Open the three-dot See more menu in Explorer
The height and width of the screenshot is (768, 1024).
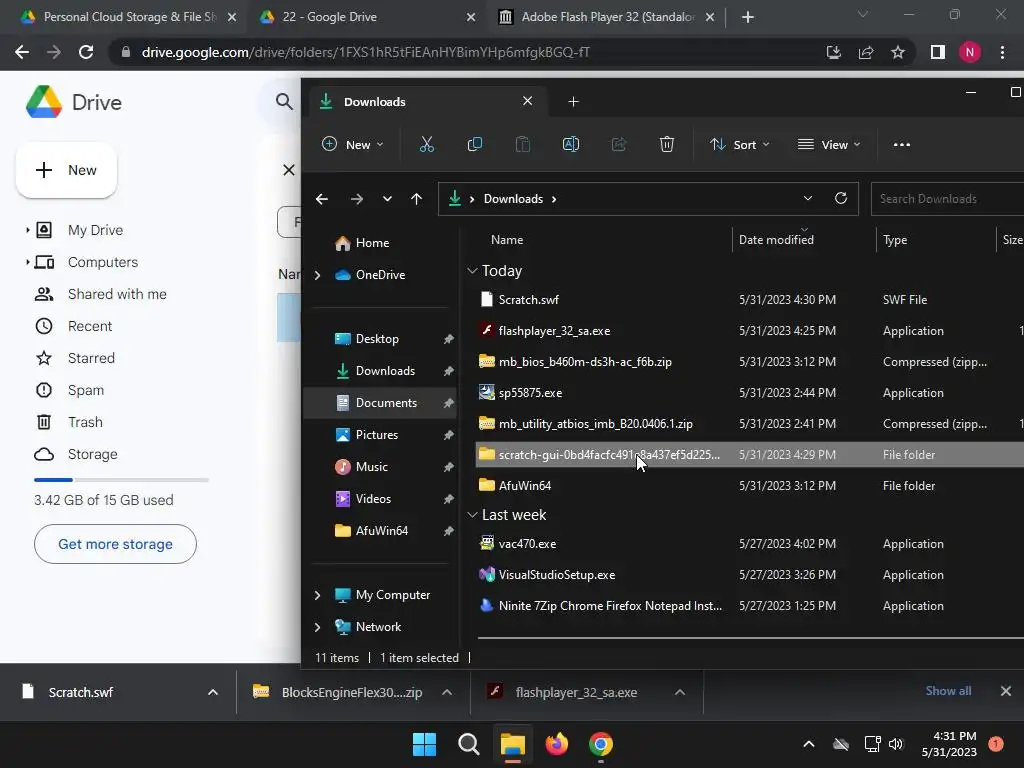pyautogui.click(x=902, y=144)
